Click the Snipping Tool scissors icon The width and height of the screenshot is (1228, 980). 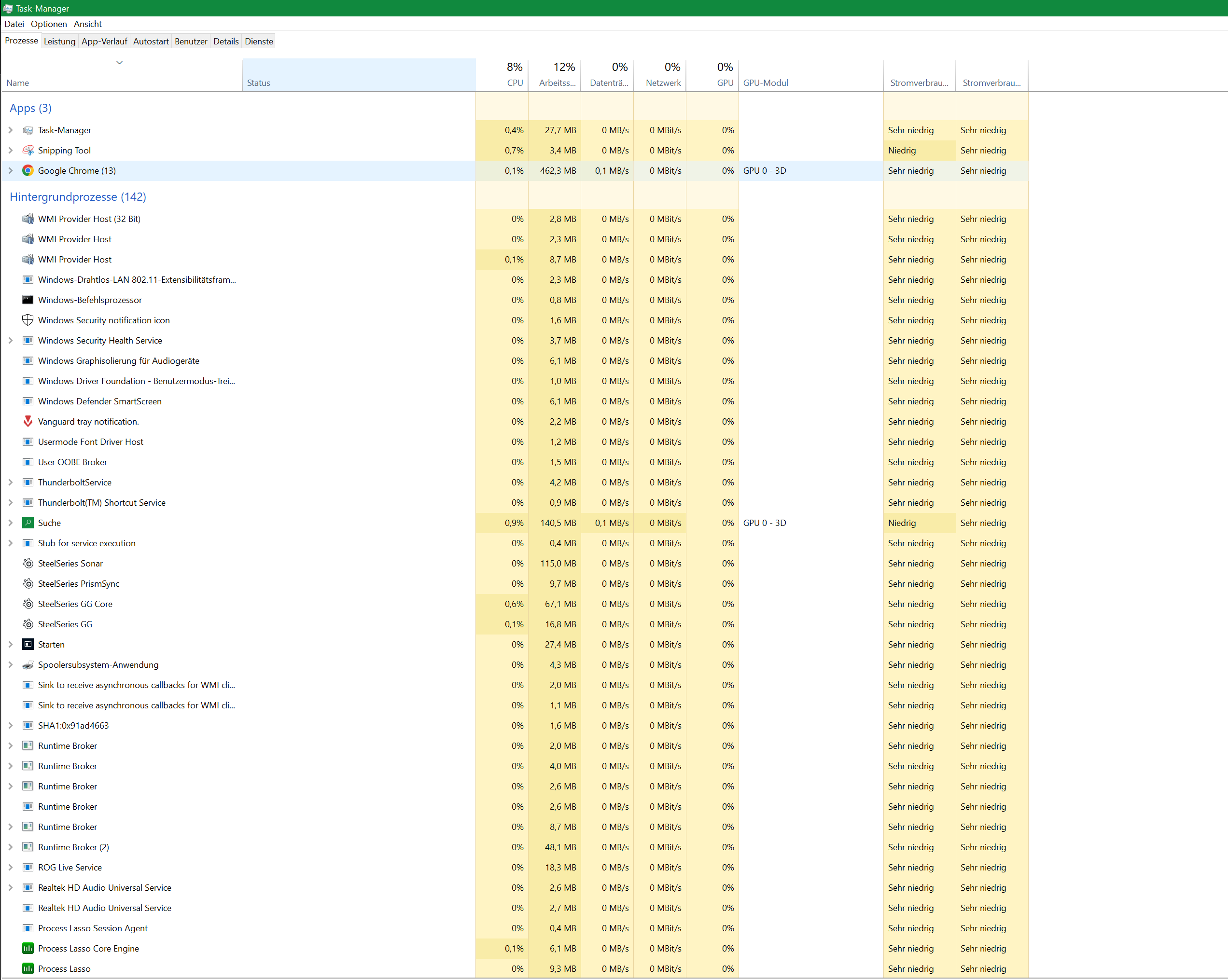pyautogui.click(x=28, y=151)
